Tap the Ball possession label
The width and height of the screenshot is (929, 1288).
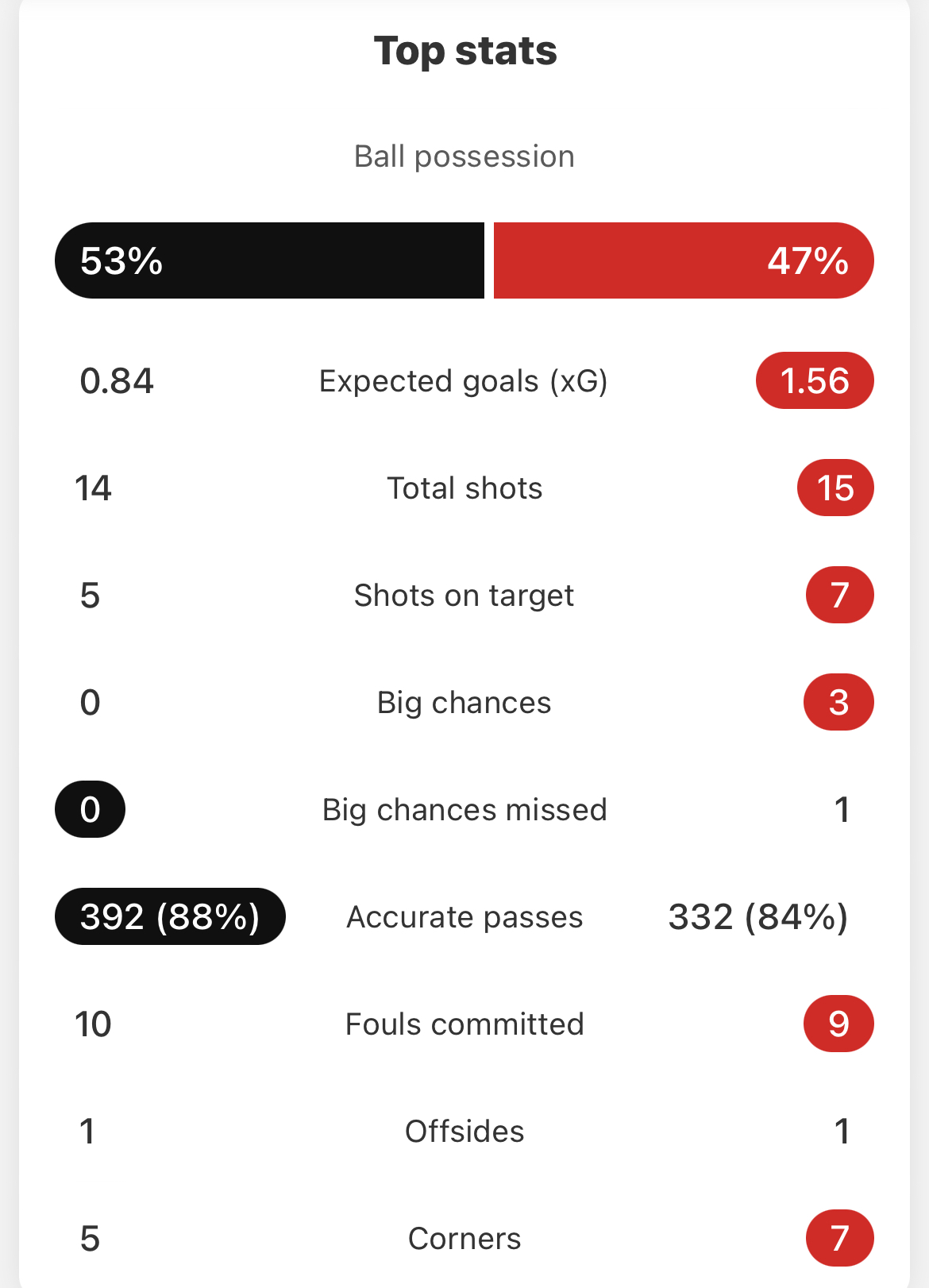464,156
